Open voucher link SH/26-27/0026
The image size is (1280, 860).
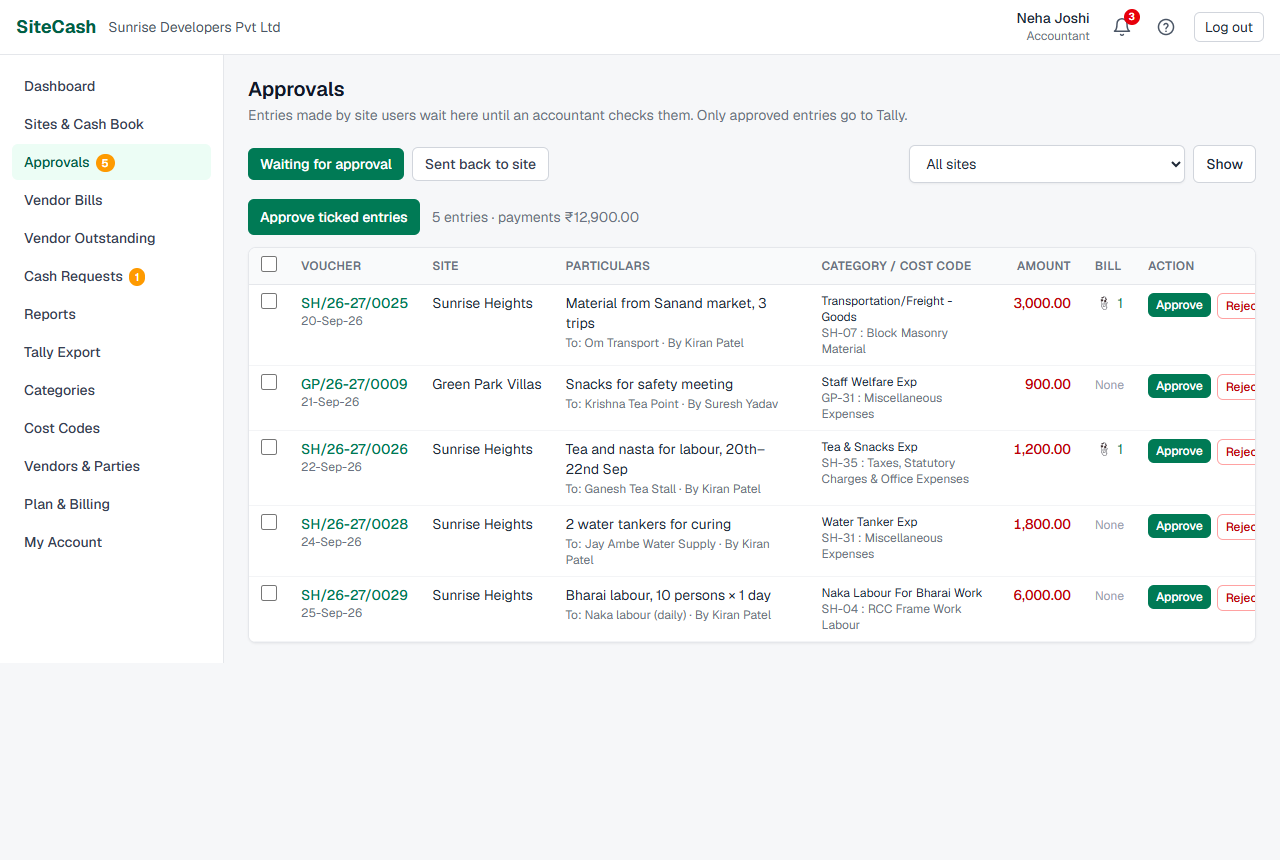[354, 449]
